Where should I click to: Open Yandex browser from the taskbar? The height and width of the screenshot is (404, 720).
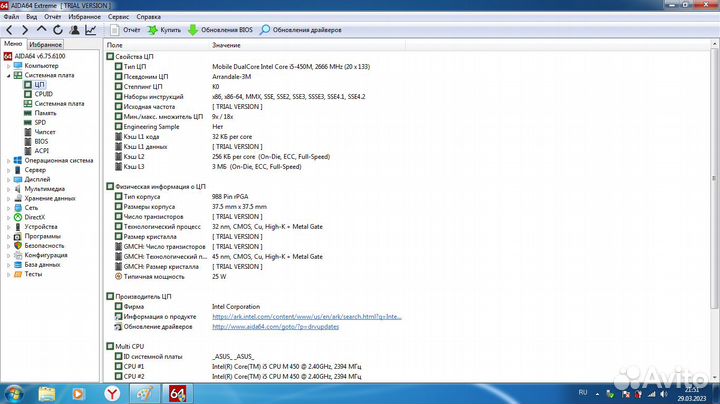click(x=112, y=394)
